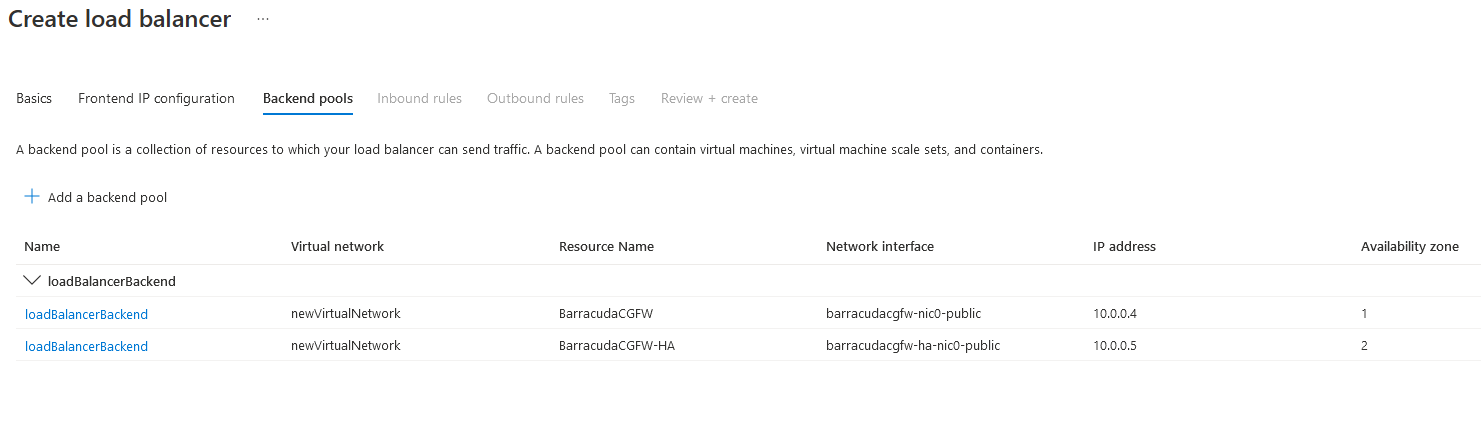
Task: Click the Virtual network column header
Action: click(337, 246)
